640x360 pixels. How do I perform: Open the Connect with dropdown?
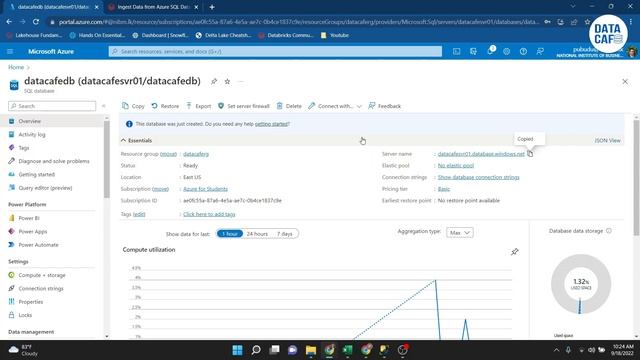click(x=335, y=106)
